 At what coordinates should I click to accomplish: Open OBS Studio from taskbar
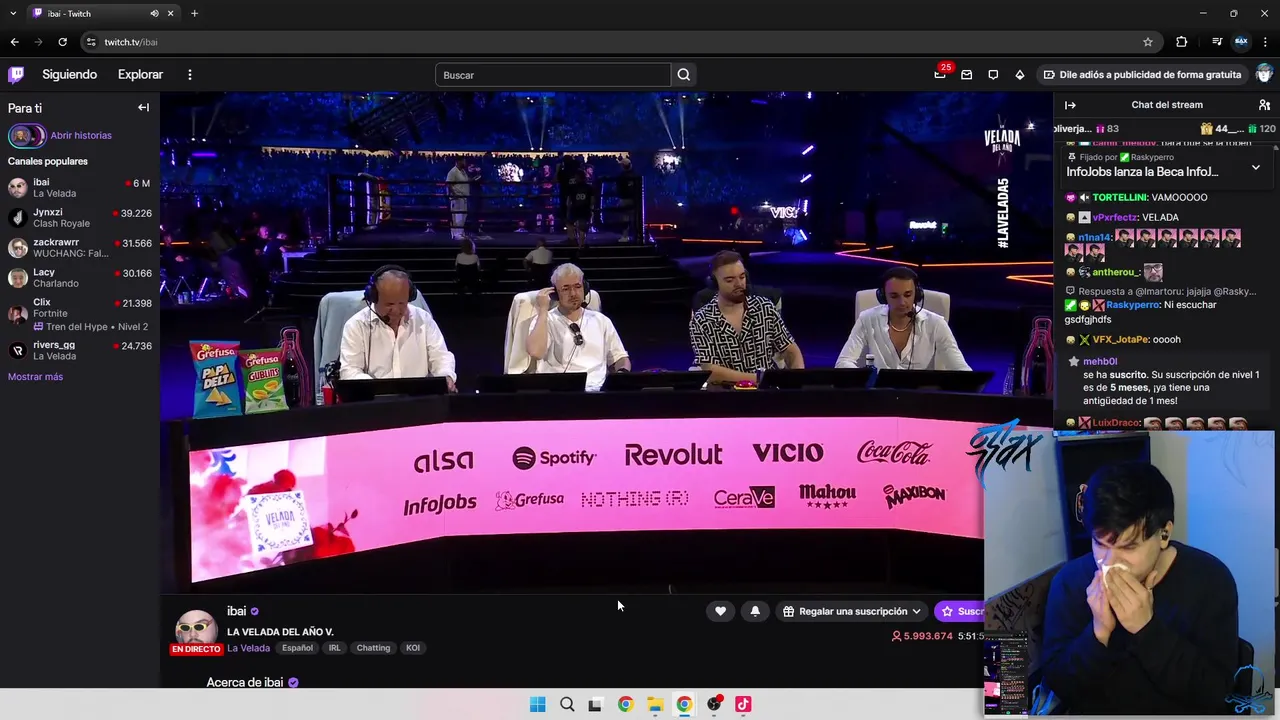point(714,704)
